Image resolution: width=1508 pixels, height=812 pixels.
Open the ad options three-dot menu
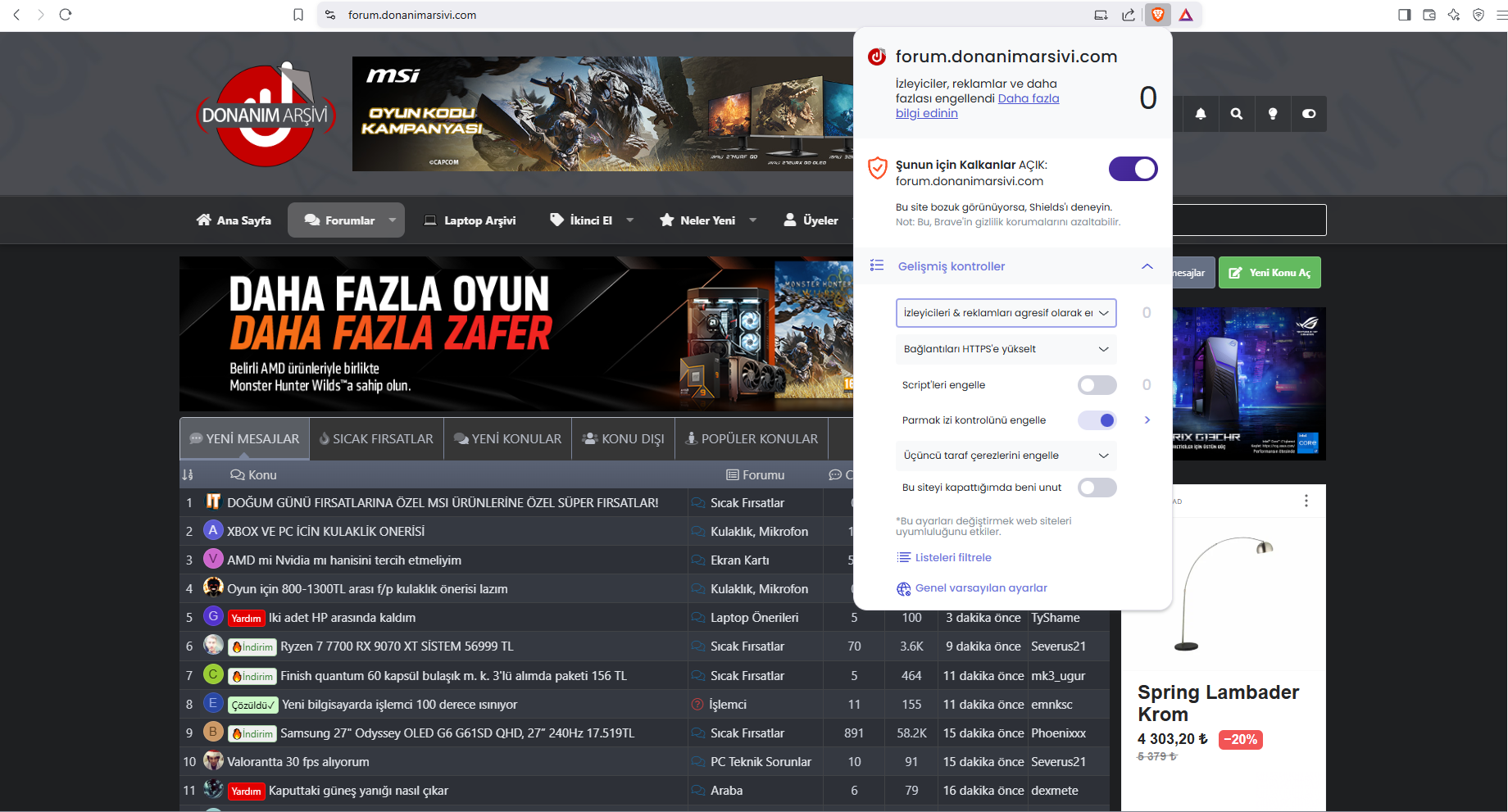click(x=1306, y=501)
